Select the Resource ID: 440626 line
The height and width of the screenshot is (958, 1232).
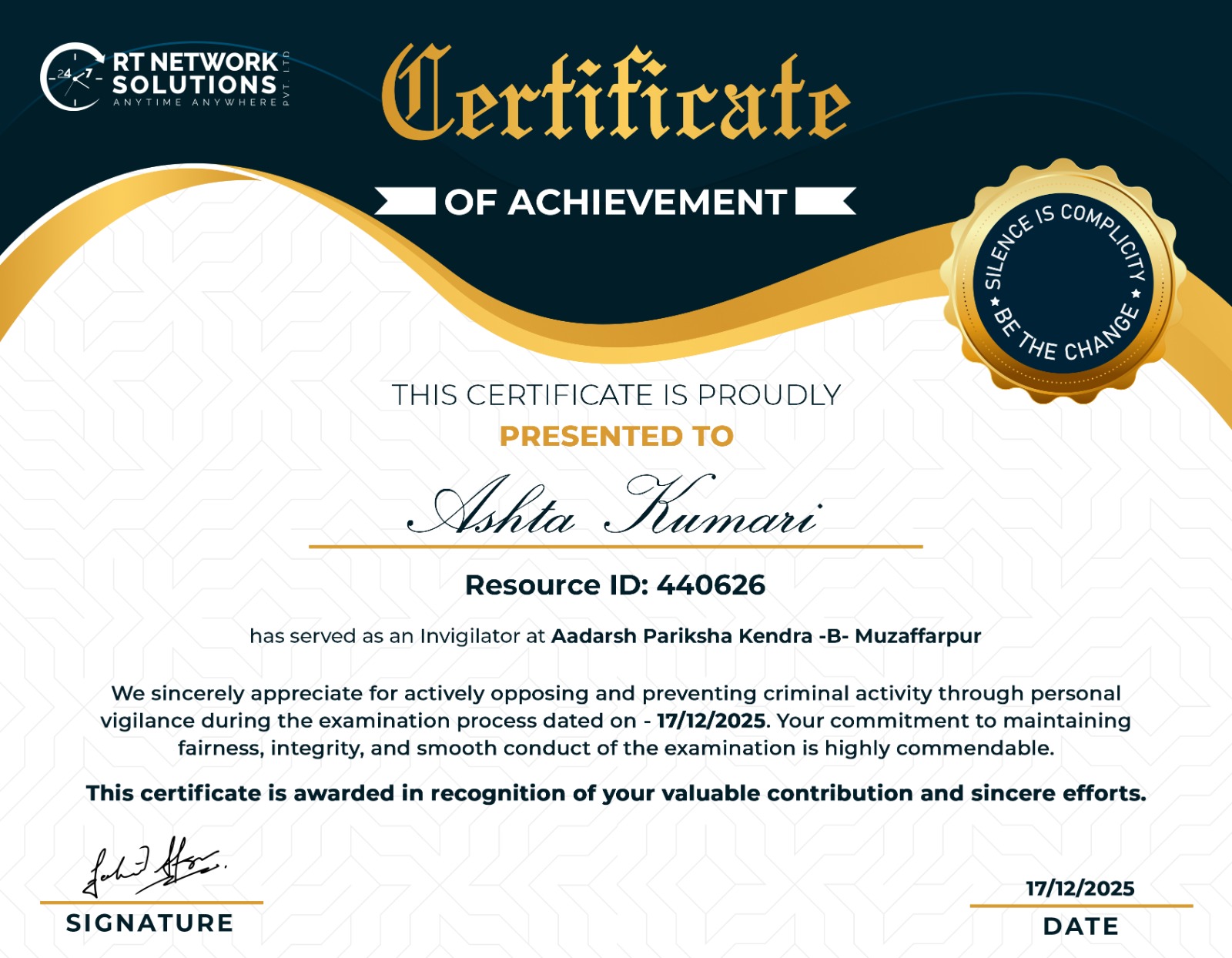point(614,585)
